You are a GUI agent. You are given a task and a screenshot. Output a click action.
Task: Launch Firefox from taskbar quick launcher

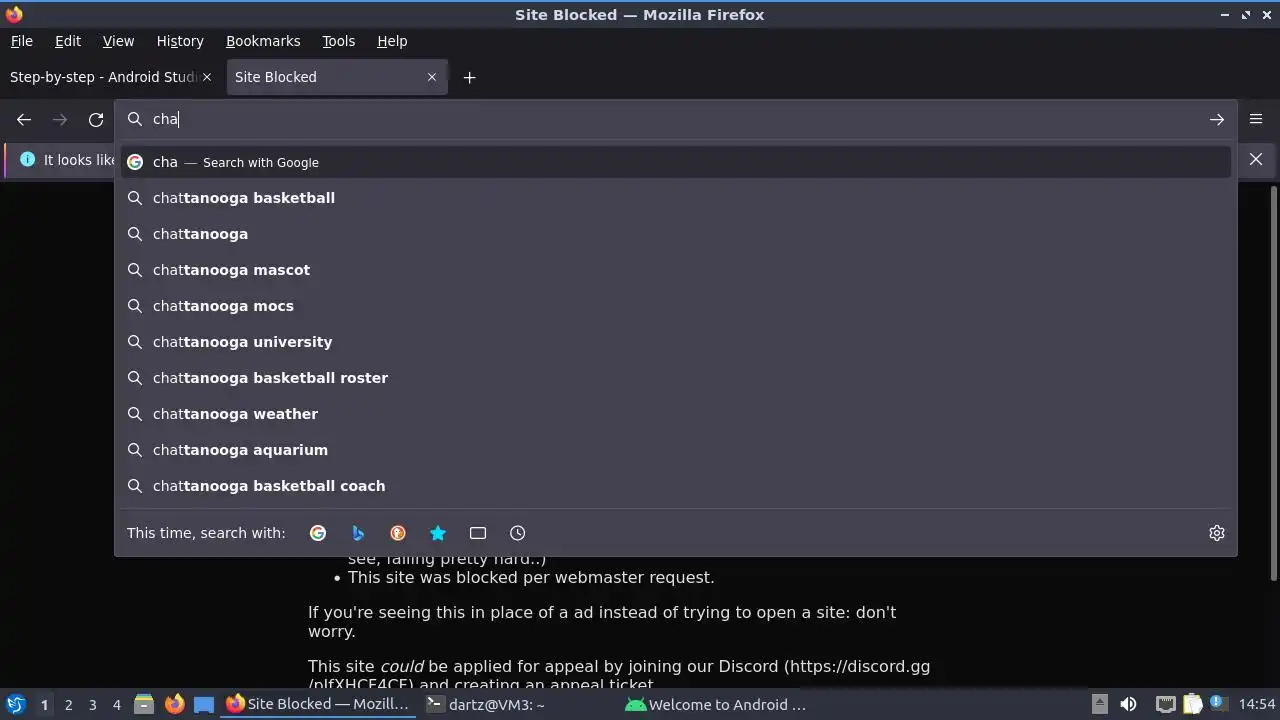click(174, 705)
